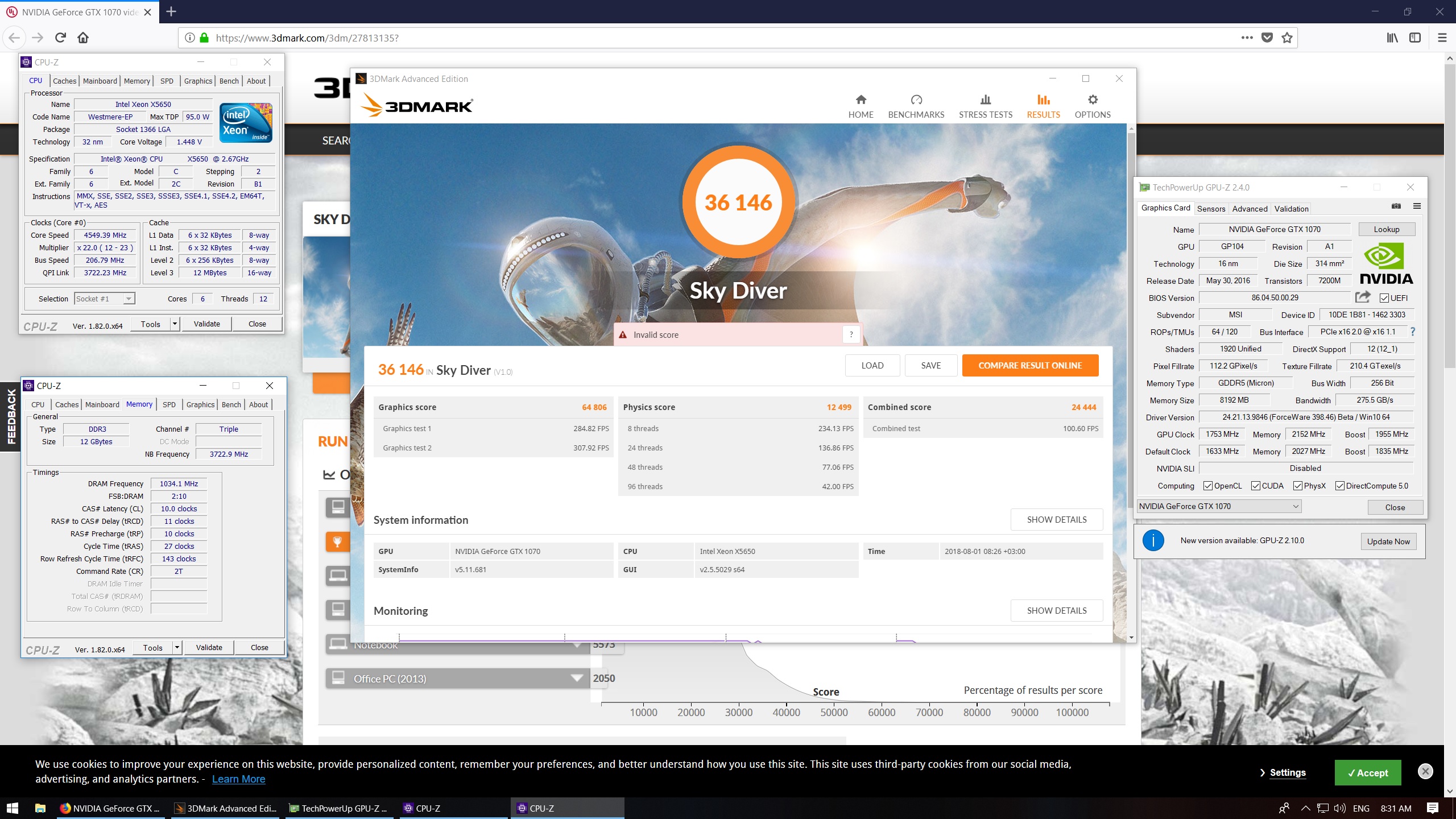The image size is (1456, 819).
Task: Click the browser address bar URL
Action: (307, 38)
